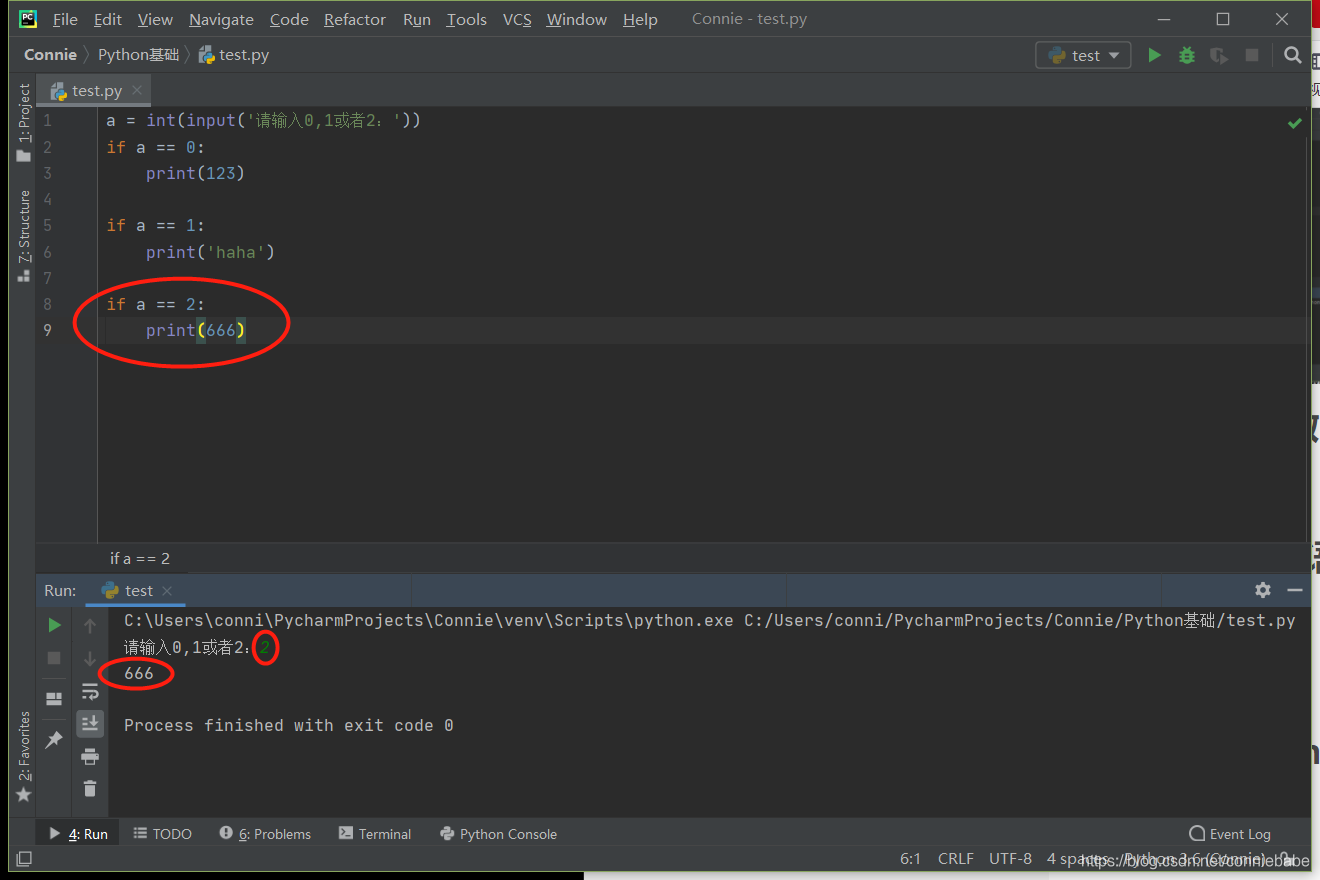The width and height of the screenshot is (1320, 880).
Task: Open the Help menu
Action: tap(640, 20)
